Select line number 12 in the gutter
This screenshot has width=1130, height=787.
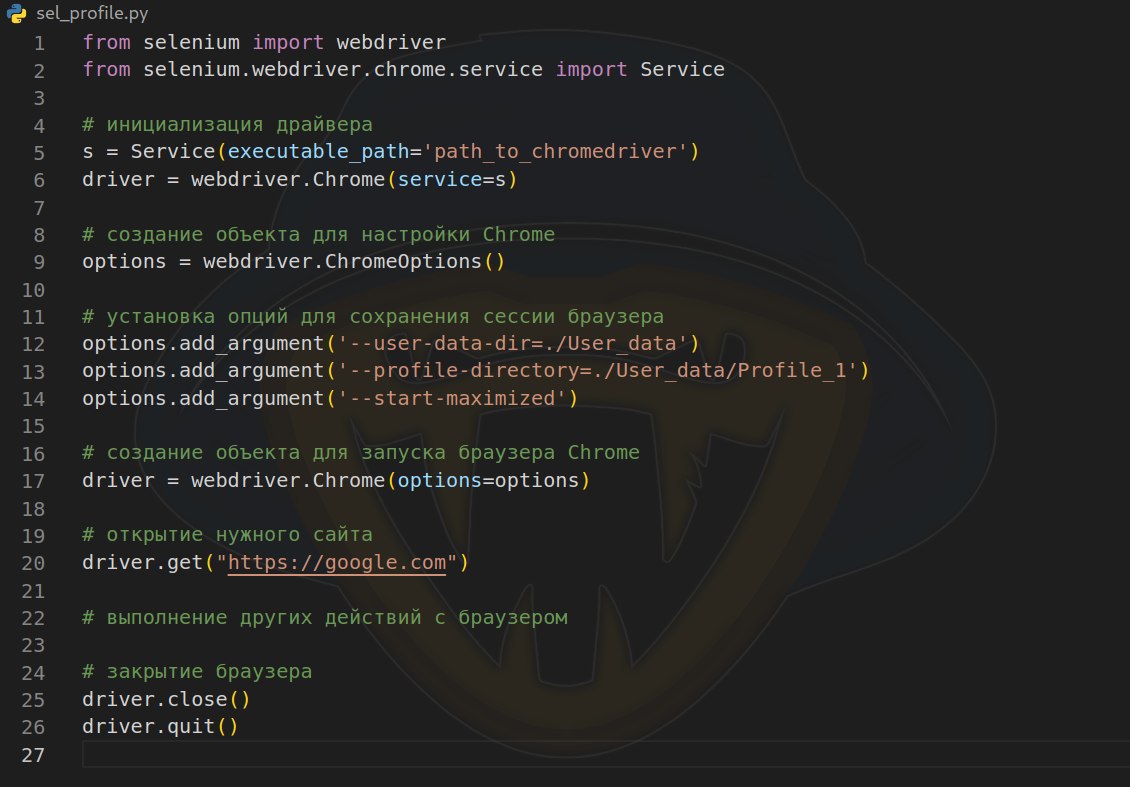(34, 344)
